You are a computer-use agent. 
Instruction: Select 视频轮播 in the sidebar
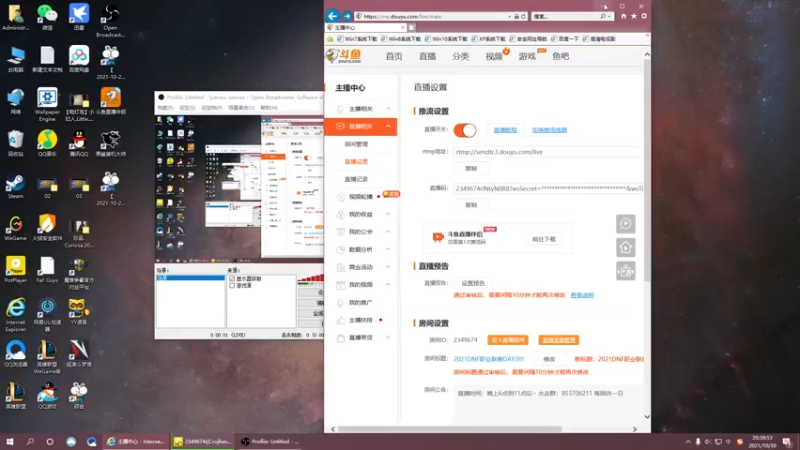361,197
